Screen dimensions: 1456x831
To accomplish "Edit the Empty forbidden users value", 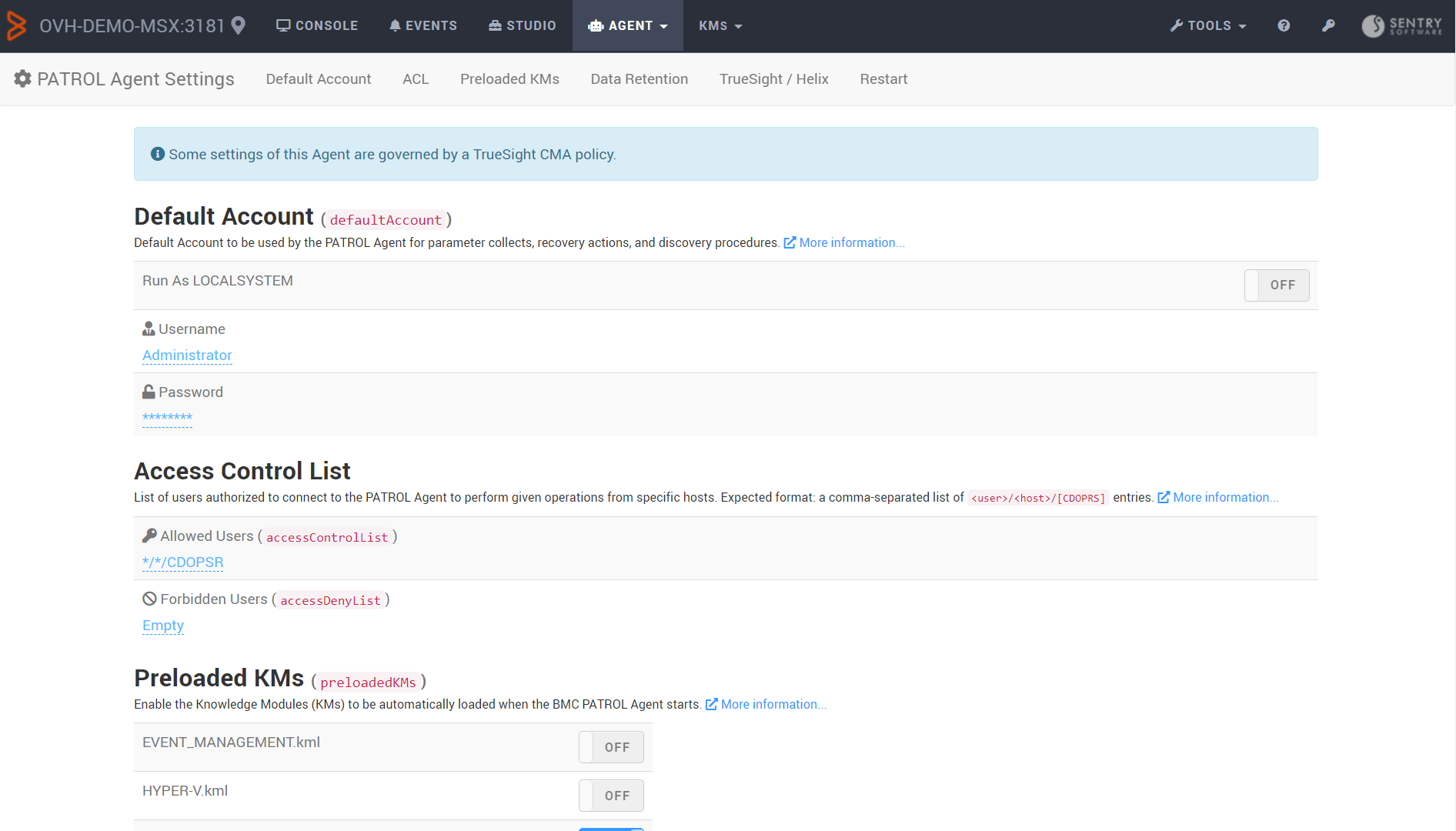I will [163, 626].
